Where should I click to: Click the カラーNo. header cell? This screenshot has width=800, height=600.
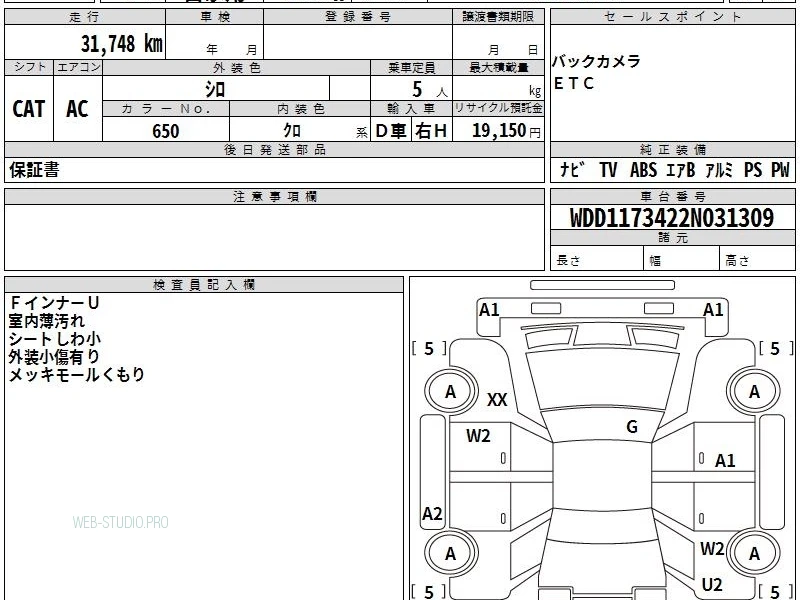coord(166,109)
